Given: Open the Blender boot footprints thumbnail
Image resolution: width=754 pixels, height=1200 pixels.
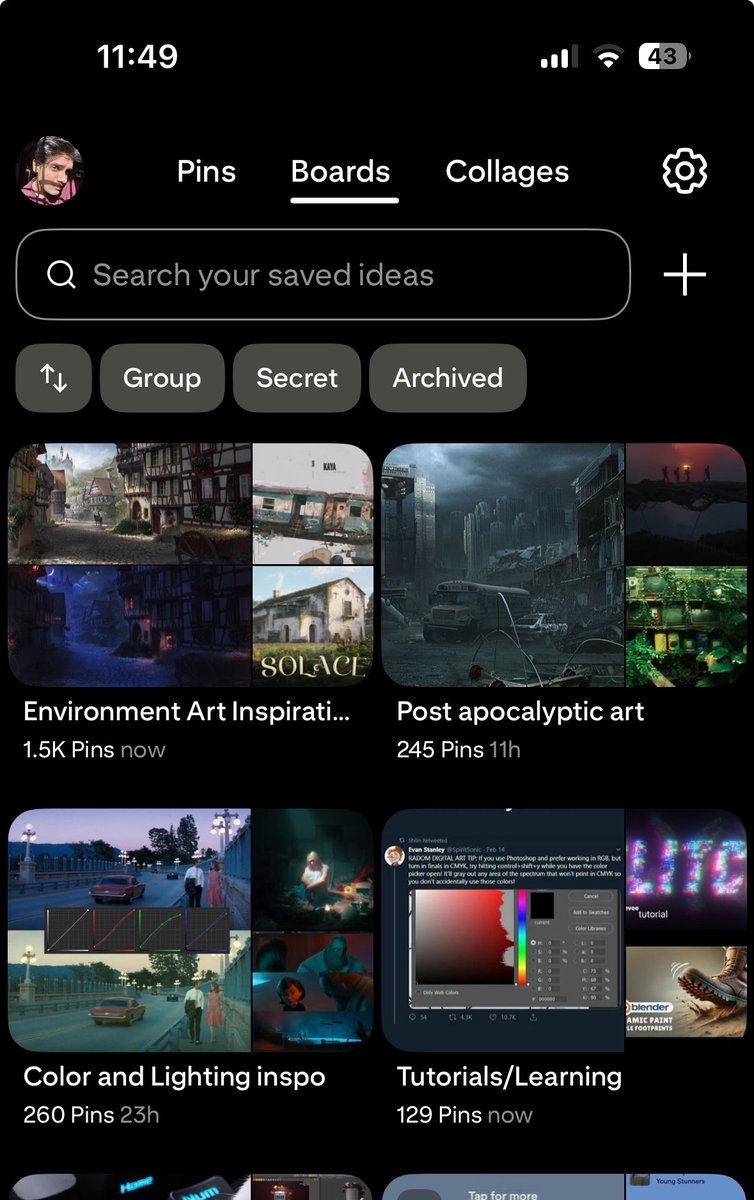Looking at the screenshot, I should click(x=686, y=992).
